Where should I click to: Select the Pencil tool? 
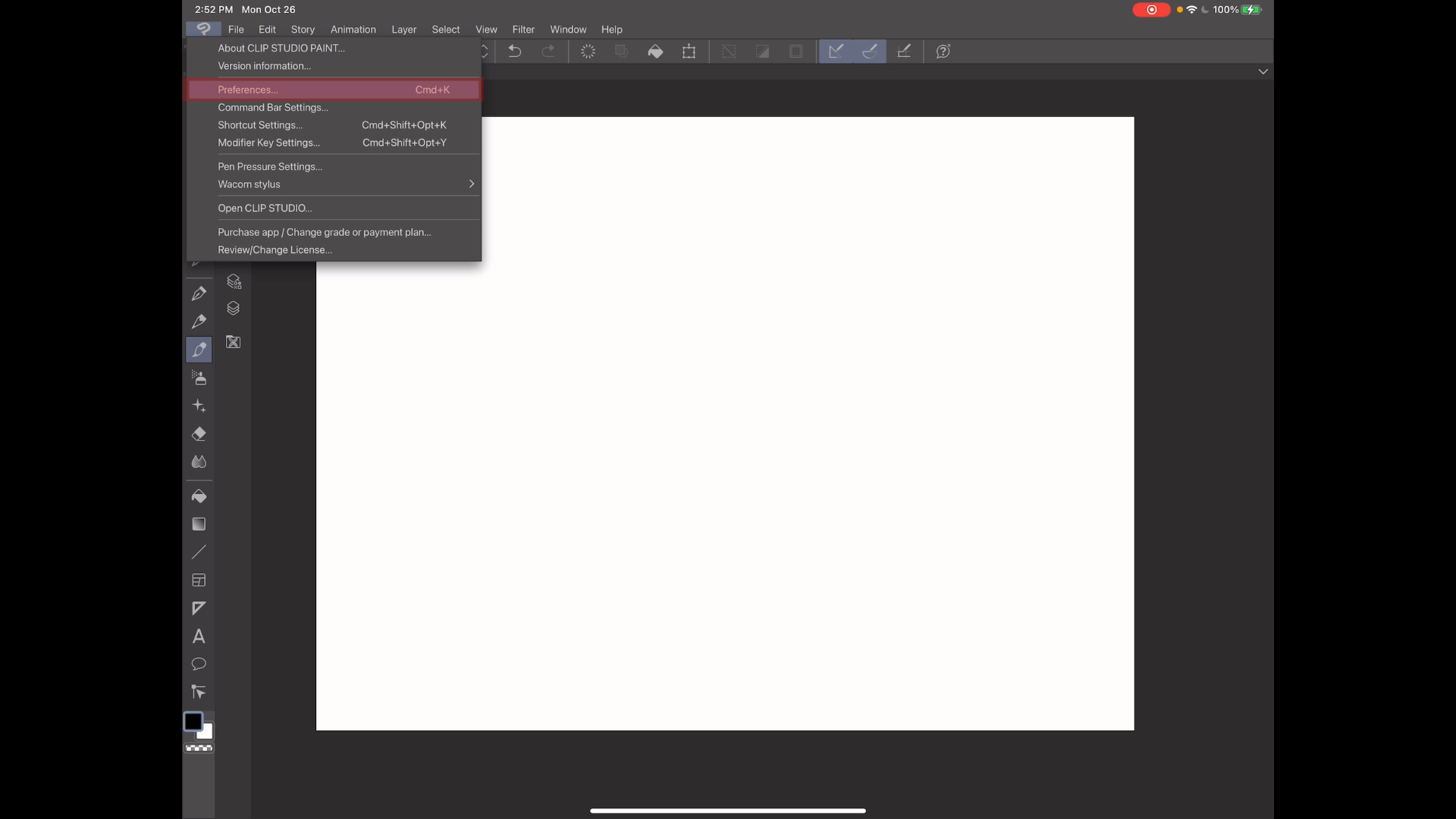pos(199,322)
